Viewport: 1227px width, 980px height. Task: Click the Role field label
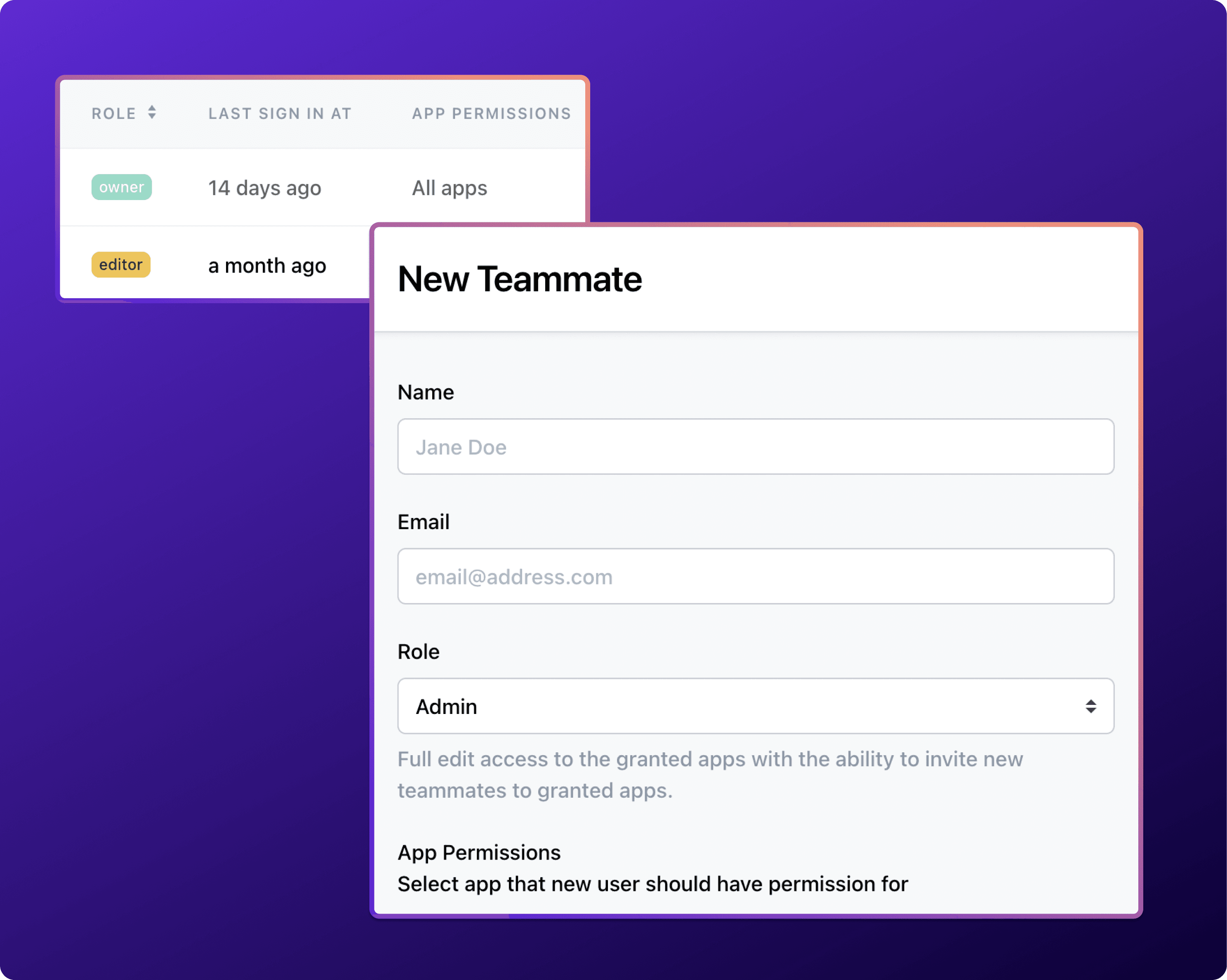[418, 652]
